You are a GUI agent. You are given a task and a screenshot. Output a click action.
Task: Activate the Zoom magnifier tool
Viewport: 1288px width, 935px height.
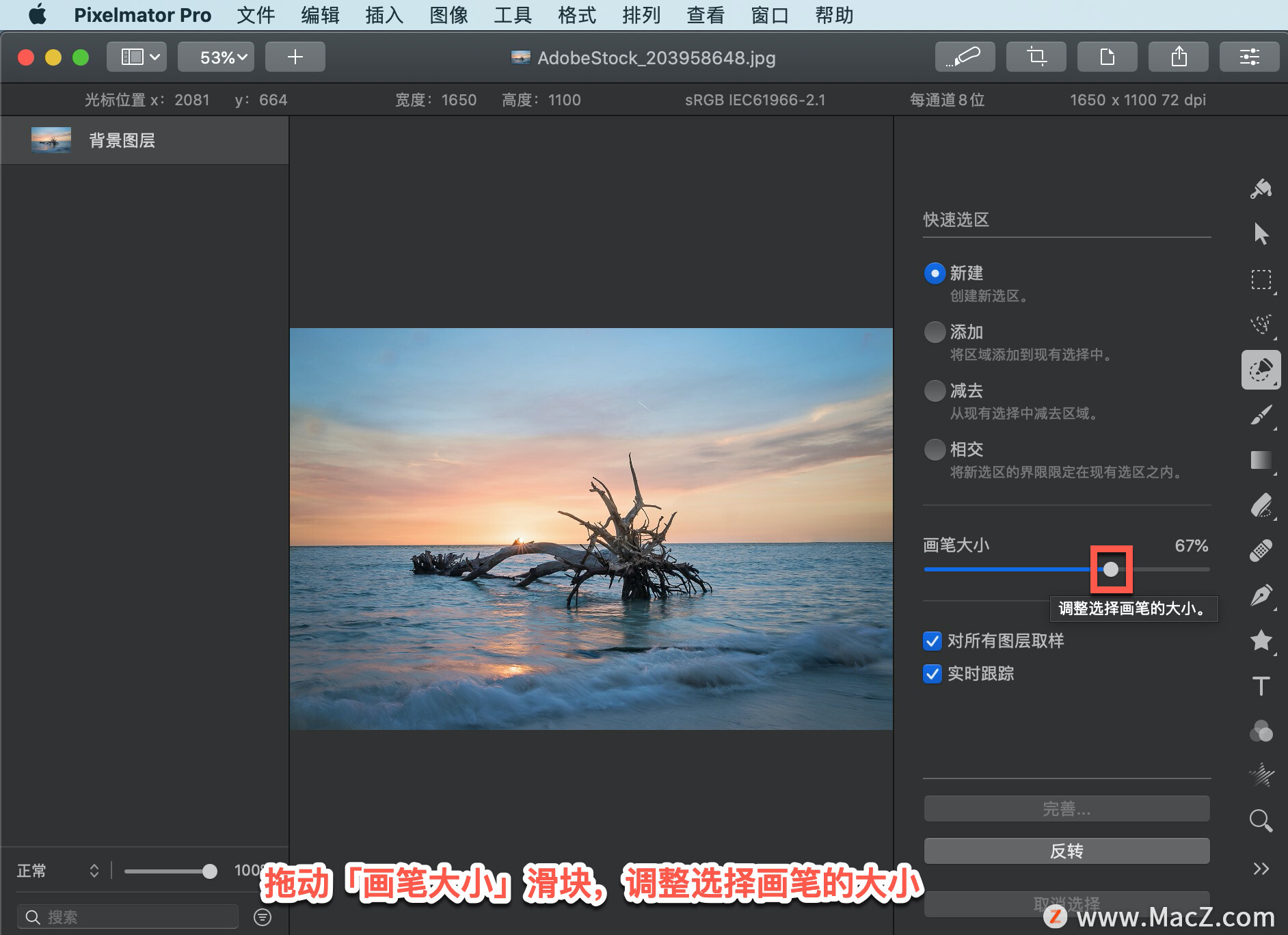(x=1259, y=820)
